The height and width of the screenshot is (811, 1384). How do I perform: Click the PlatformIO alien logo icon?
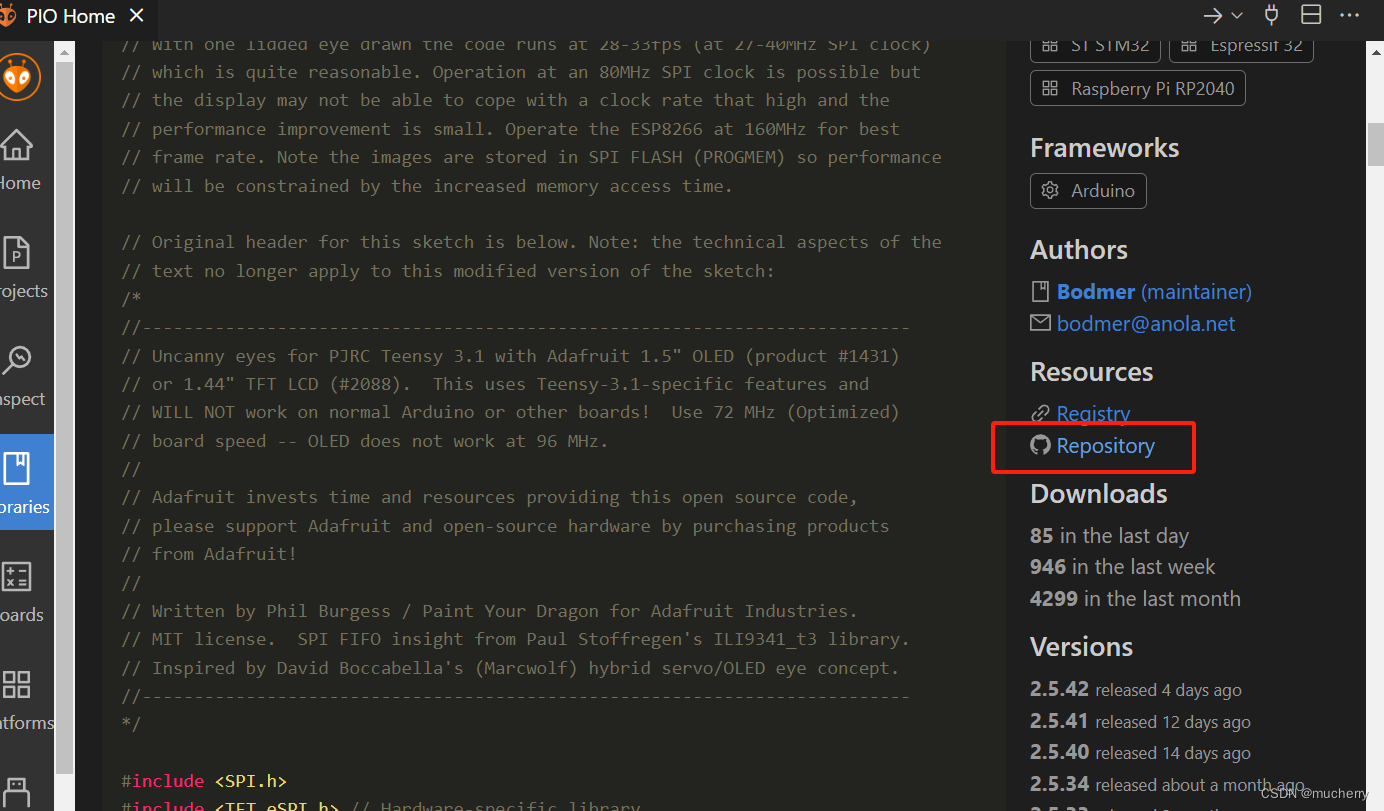point(19,78)
